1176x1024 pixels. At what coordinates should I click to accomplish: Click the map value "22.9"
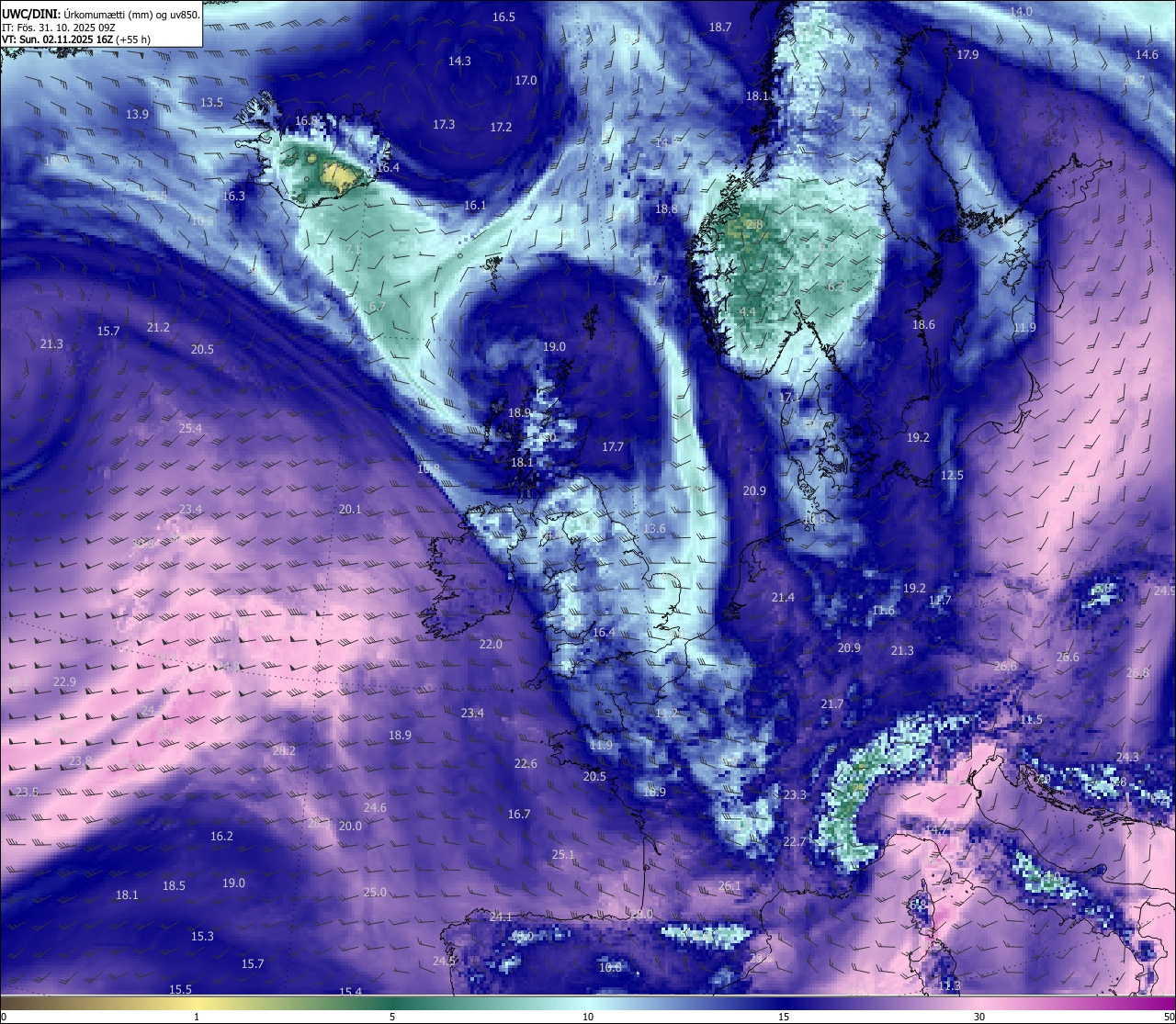pos(64,682)
